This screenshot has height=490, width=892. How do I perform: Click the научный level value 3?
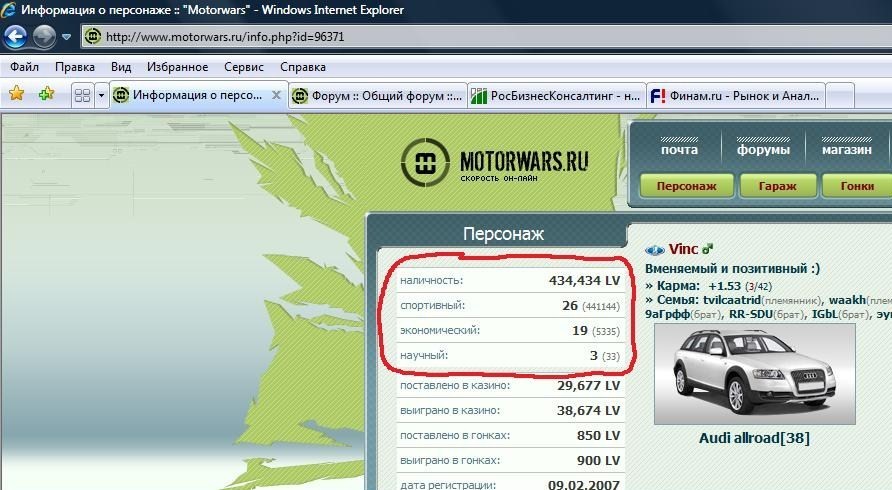(593, 356)
